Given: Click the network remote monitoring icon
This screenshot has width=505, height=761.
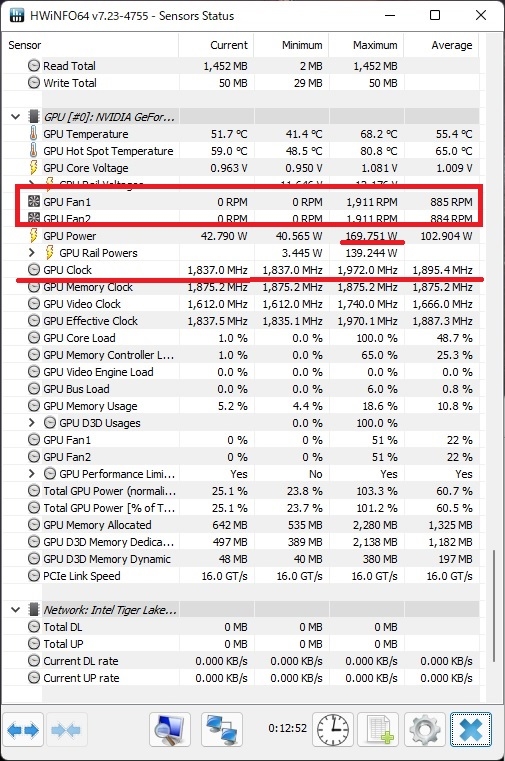Looking at the screenshot, I should click(x=222, y=729).
